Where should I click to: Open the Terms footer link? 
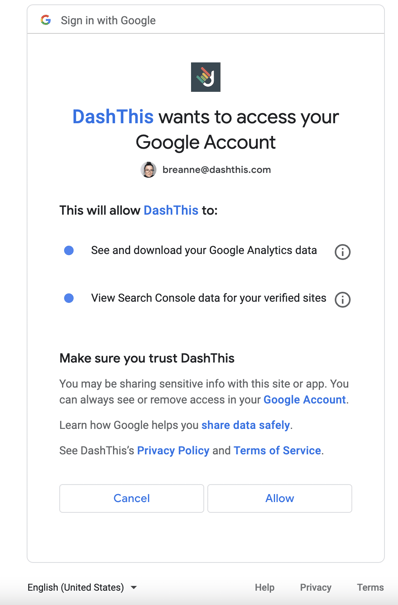coord(370,587)
